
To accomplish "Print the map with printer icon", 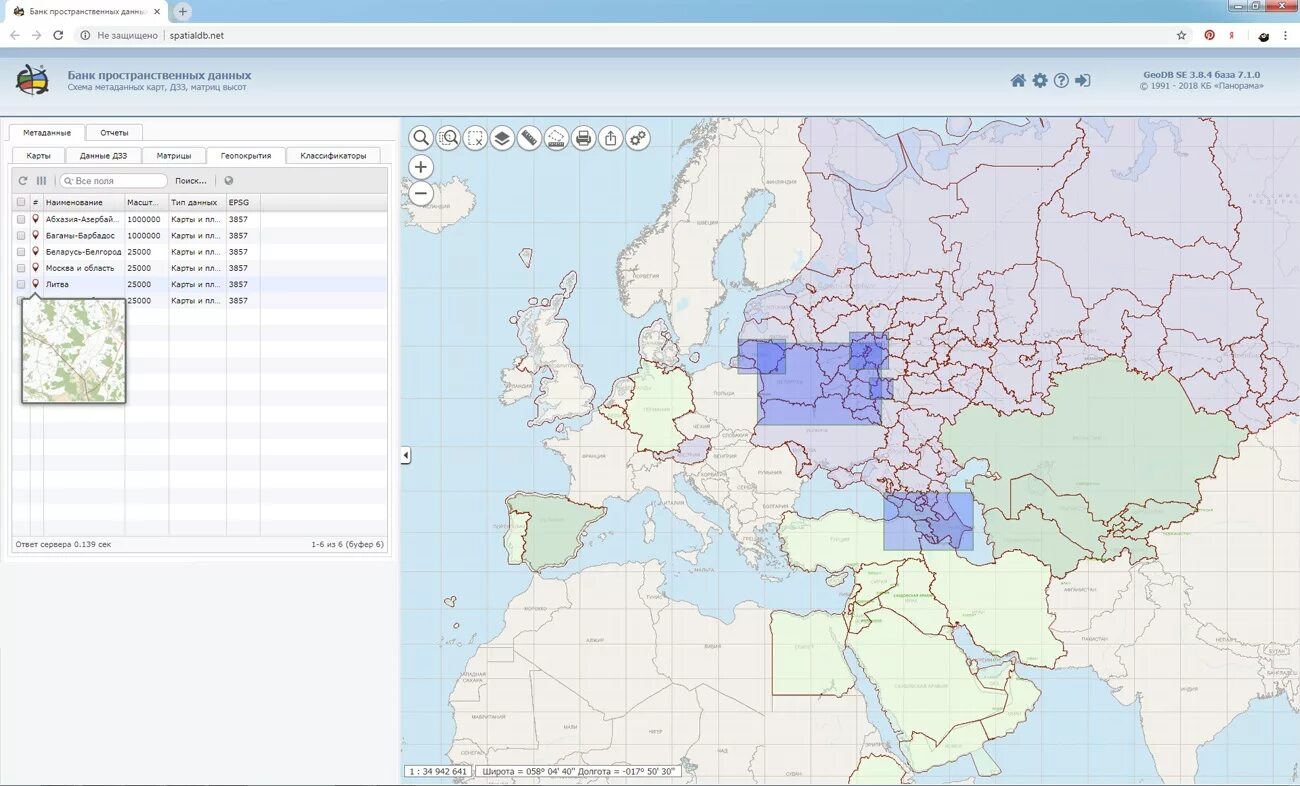I will coord(583,138).
